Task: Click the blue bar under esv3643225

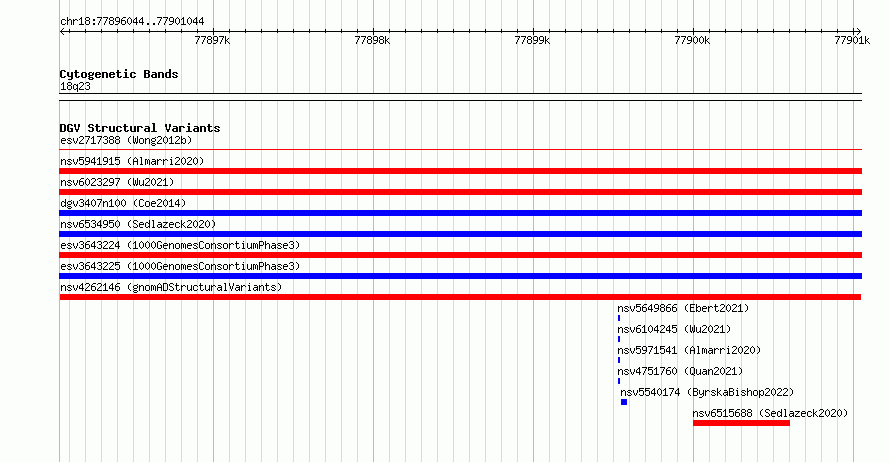Action: click(460, 276)
